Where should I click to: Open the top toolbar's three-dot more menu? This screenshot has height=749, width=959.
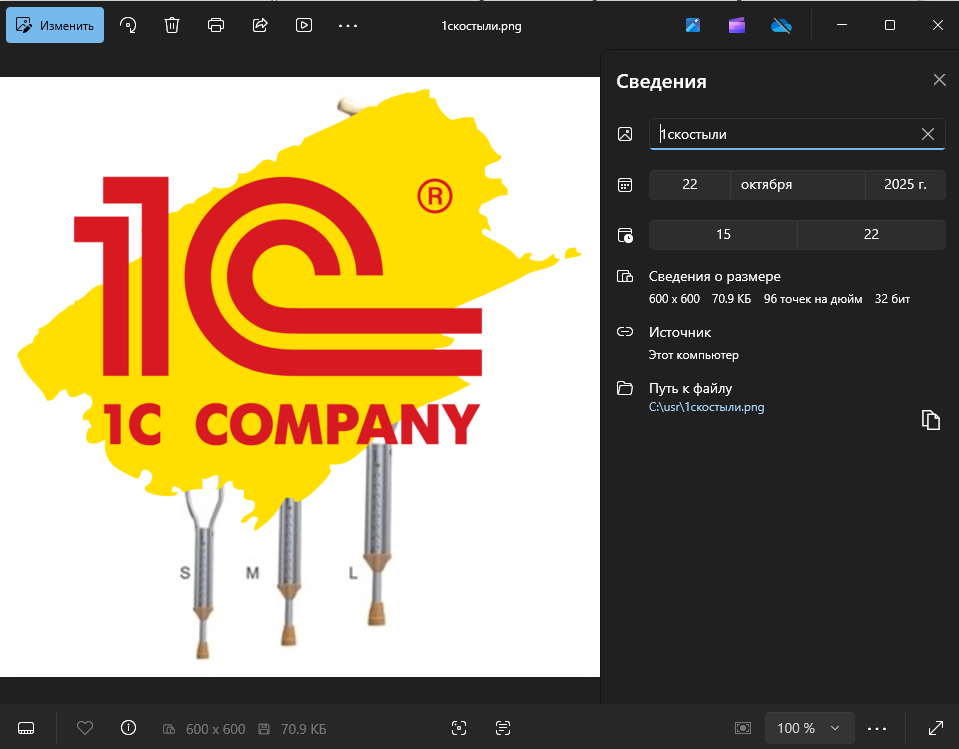348,26
